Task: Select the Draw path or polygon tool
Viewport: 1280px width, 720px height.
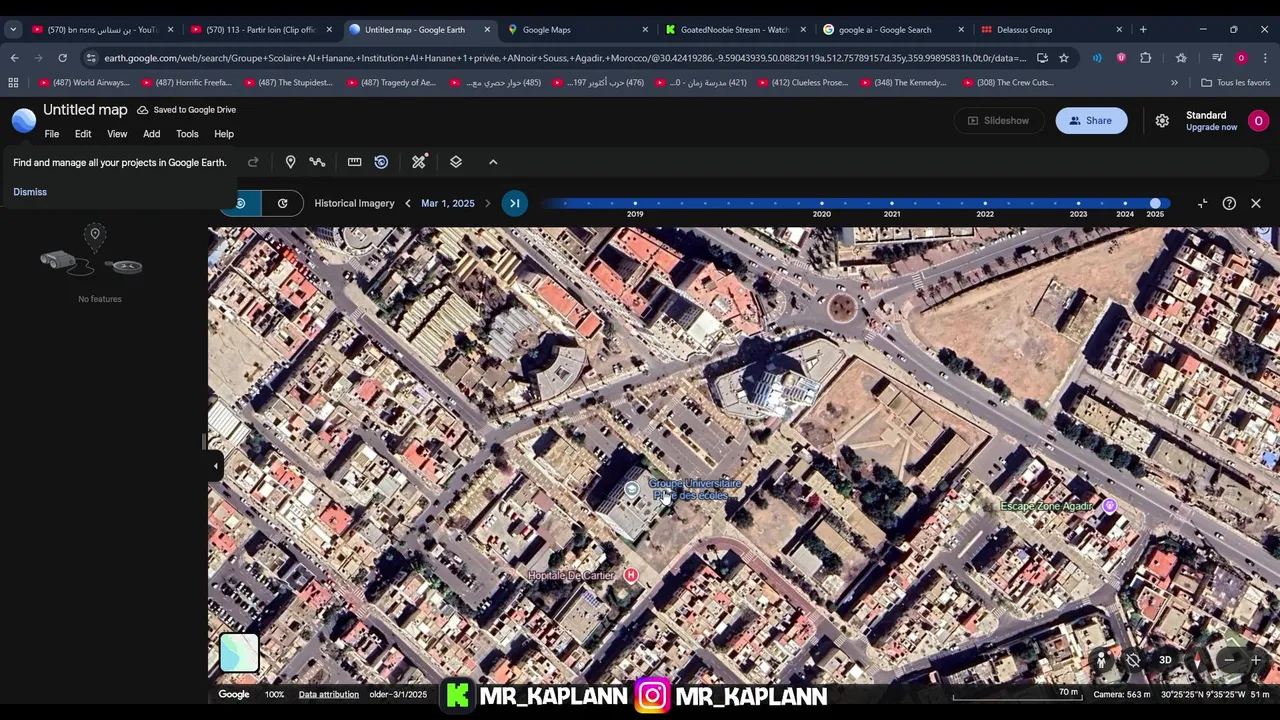Action: click(317, 162)
